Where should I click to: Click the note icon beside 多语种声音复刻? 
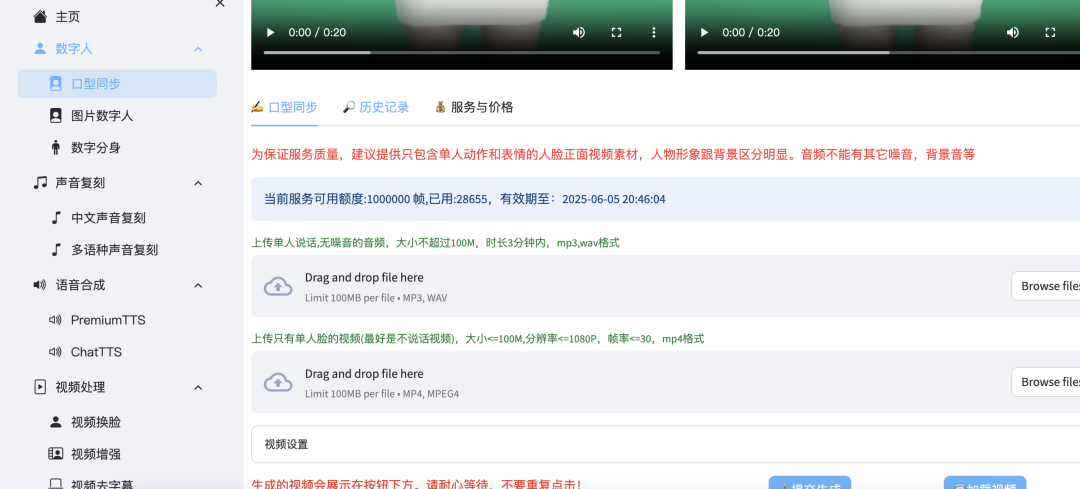coord(56,249)
